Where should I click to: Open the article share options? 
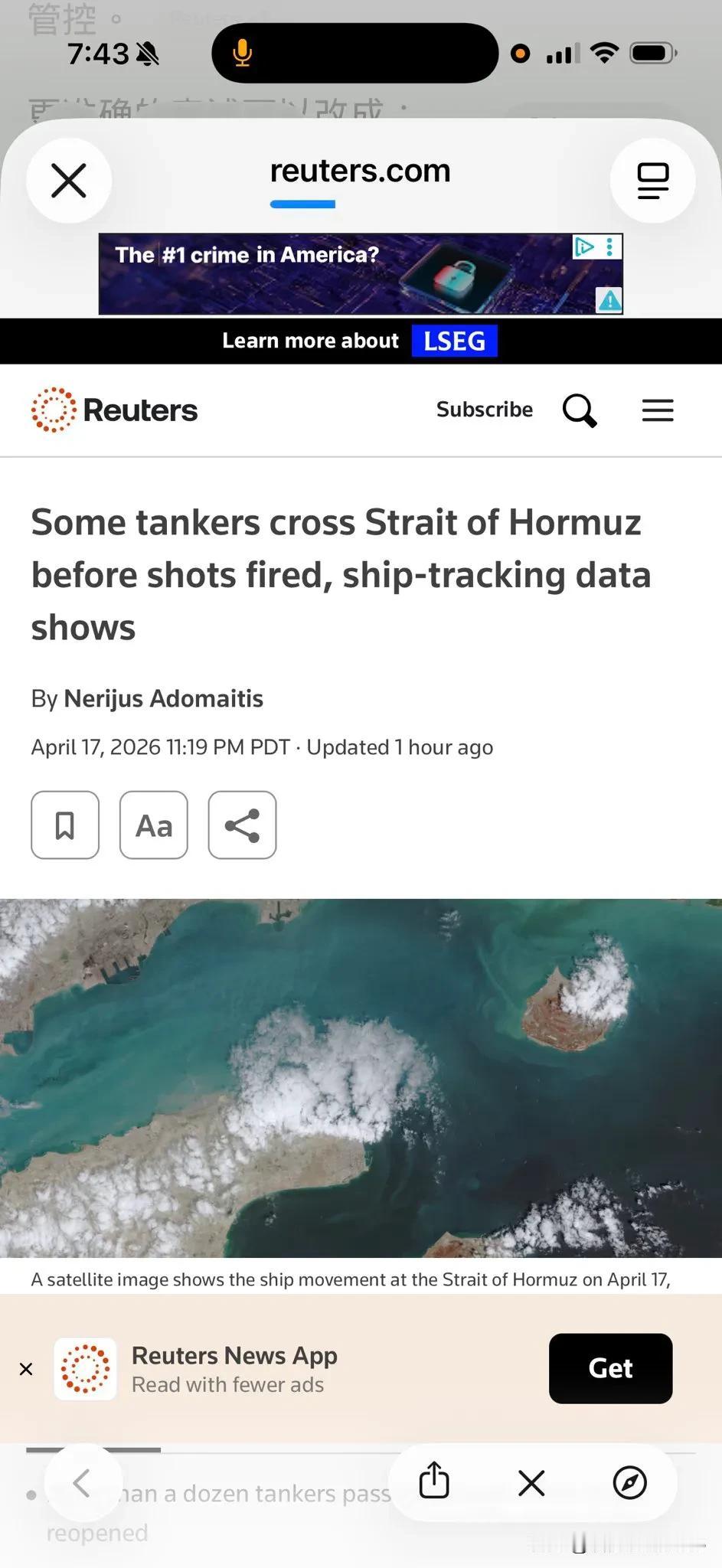pos(242,825)
